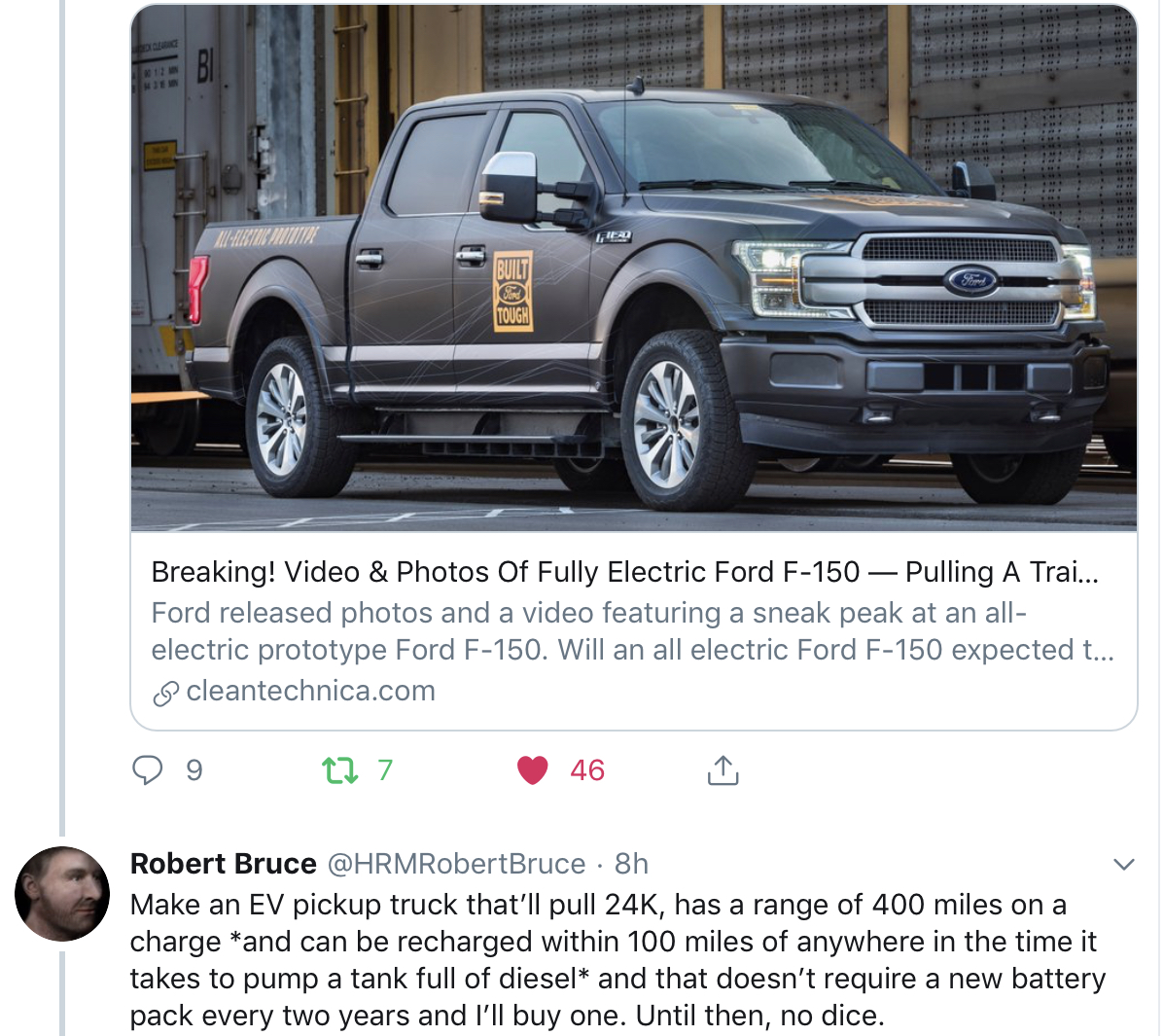
Task: Retweet the Ford F-150 tweet
Action: pos(339,770)
